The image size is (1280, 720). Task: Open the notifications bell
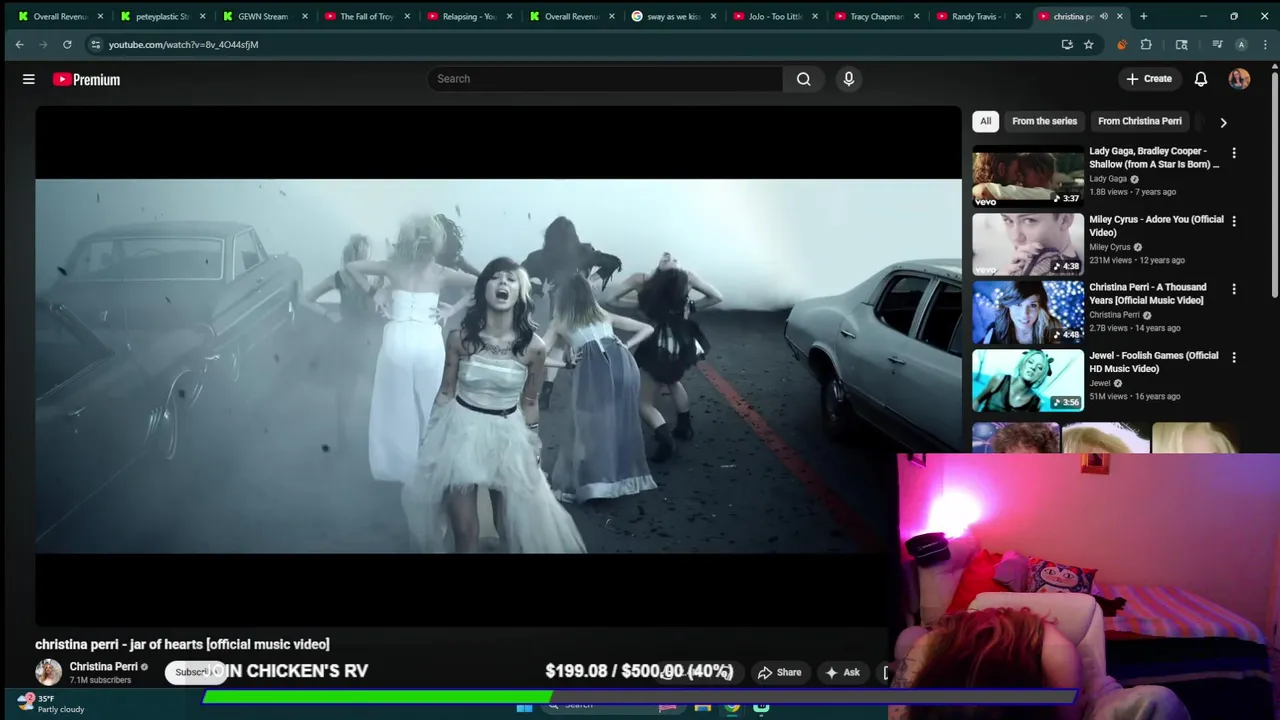[x=1201, y=79]
